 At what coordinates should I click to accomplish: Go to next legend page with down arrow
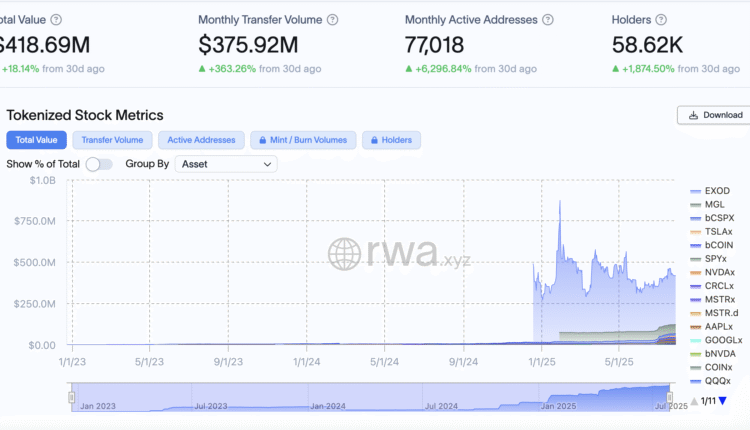pos(723,401)
